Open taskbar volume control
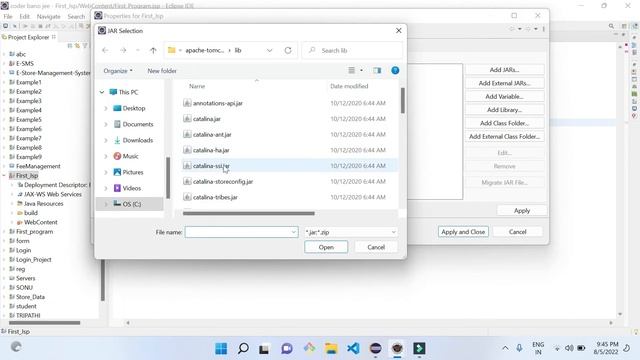The height and width of the screenshot is (360, 640). tap(569, 348)
